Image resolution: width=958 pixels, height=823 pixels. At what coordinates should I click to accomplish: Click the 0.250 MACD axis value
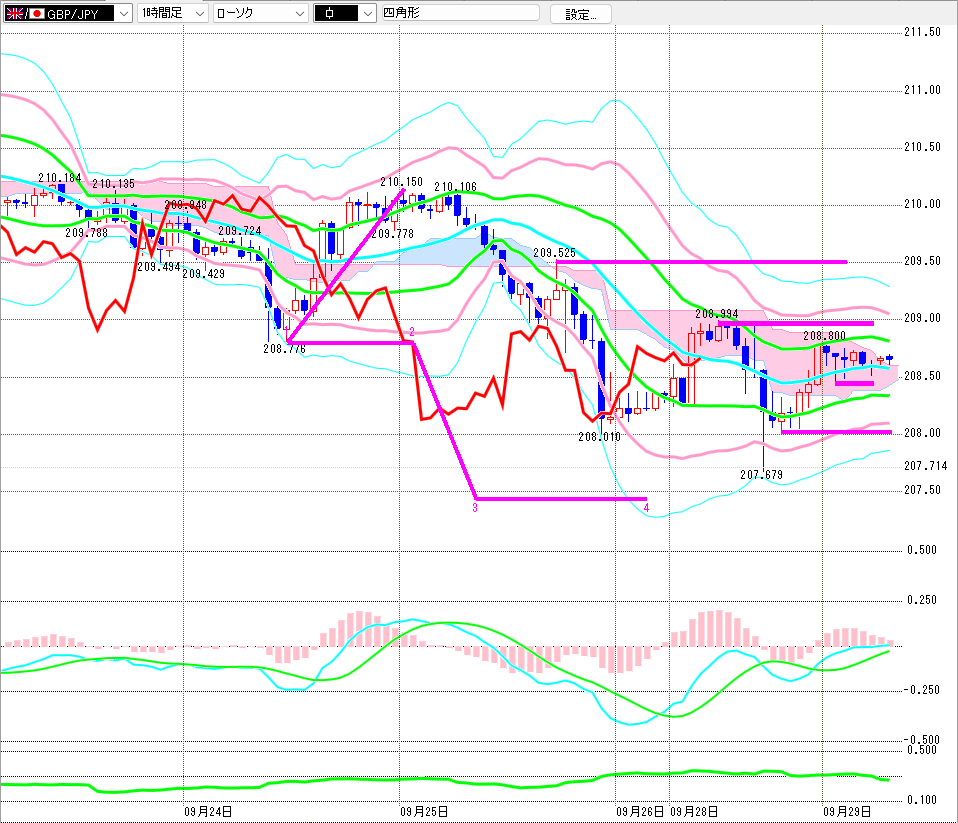click(x=922, y=600)
